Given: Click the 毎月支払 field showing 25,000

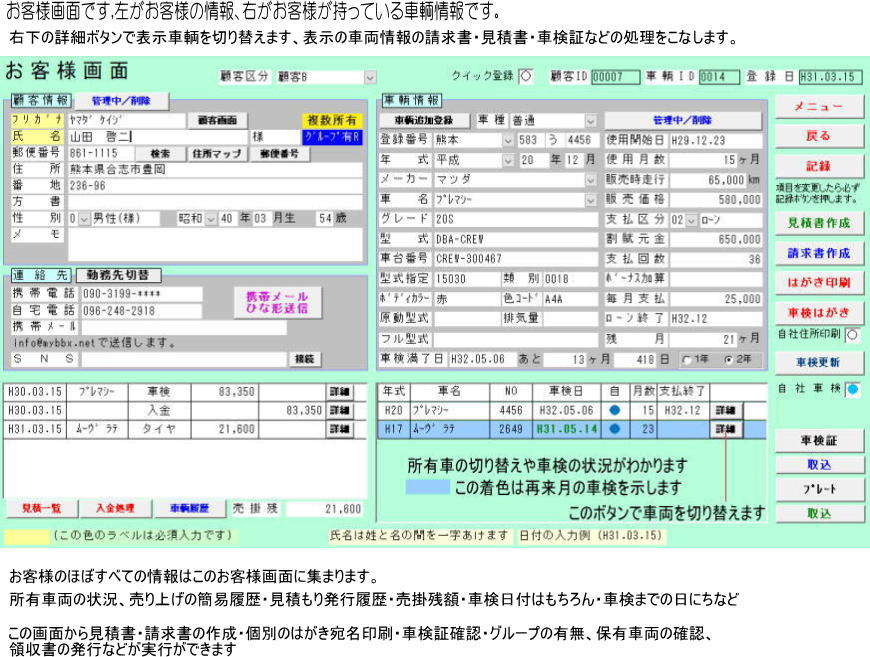Looking at the screenshot, I should (x=715, y=299).
